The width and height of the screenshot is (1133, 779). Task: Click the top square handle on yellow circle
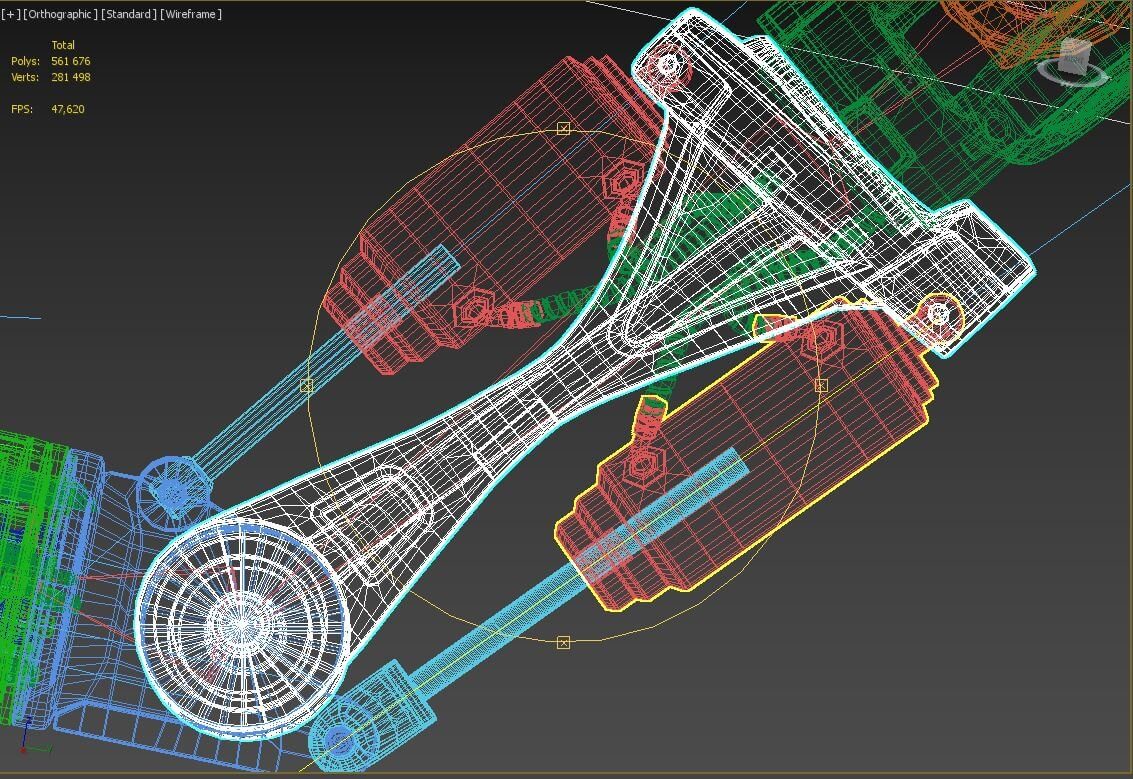pos(563,128)
